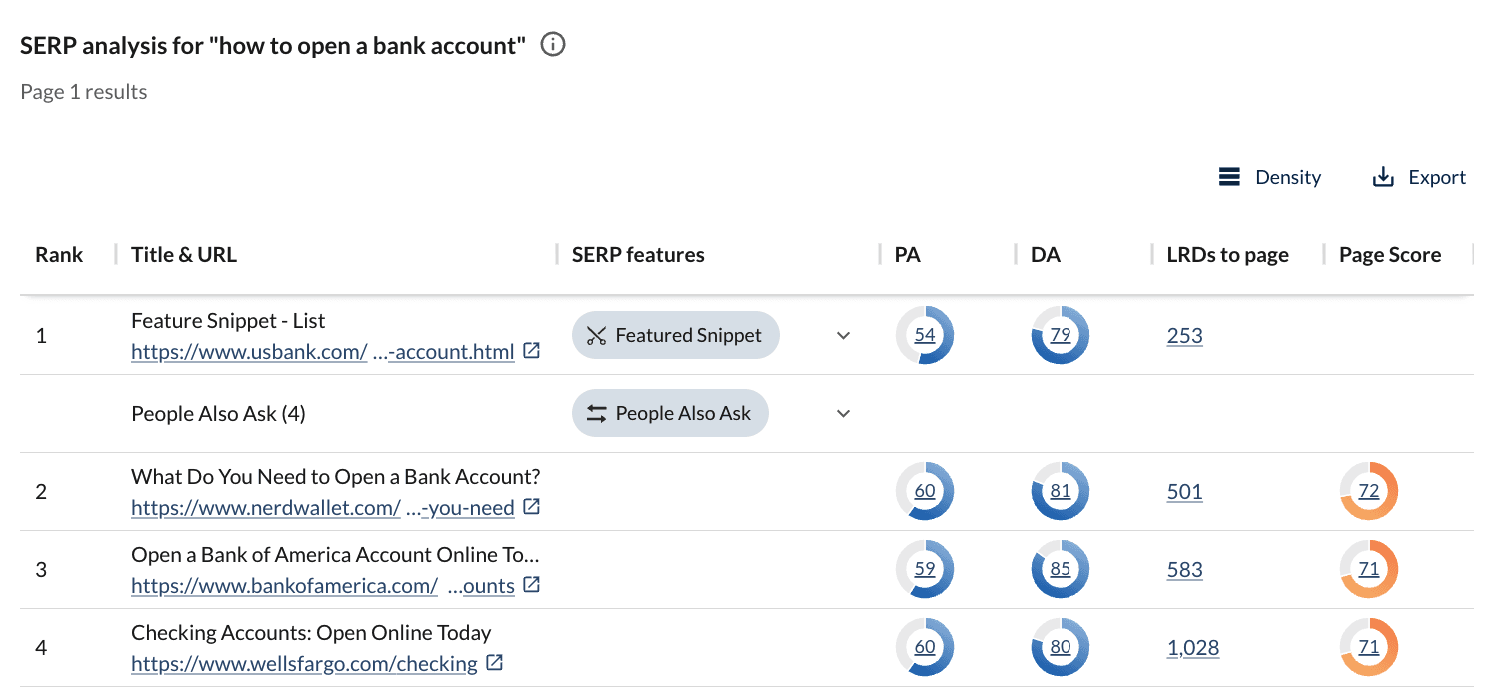Open the Density view icon

pos(1229,176)
